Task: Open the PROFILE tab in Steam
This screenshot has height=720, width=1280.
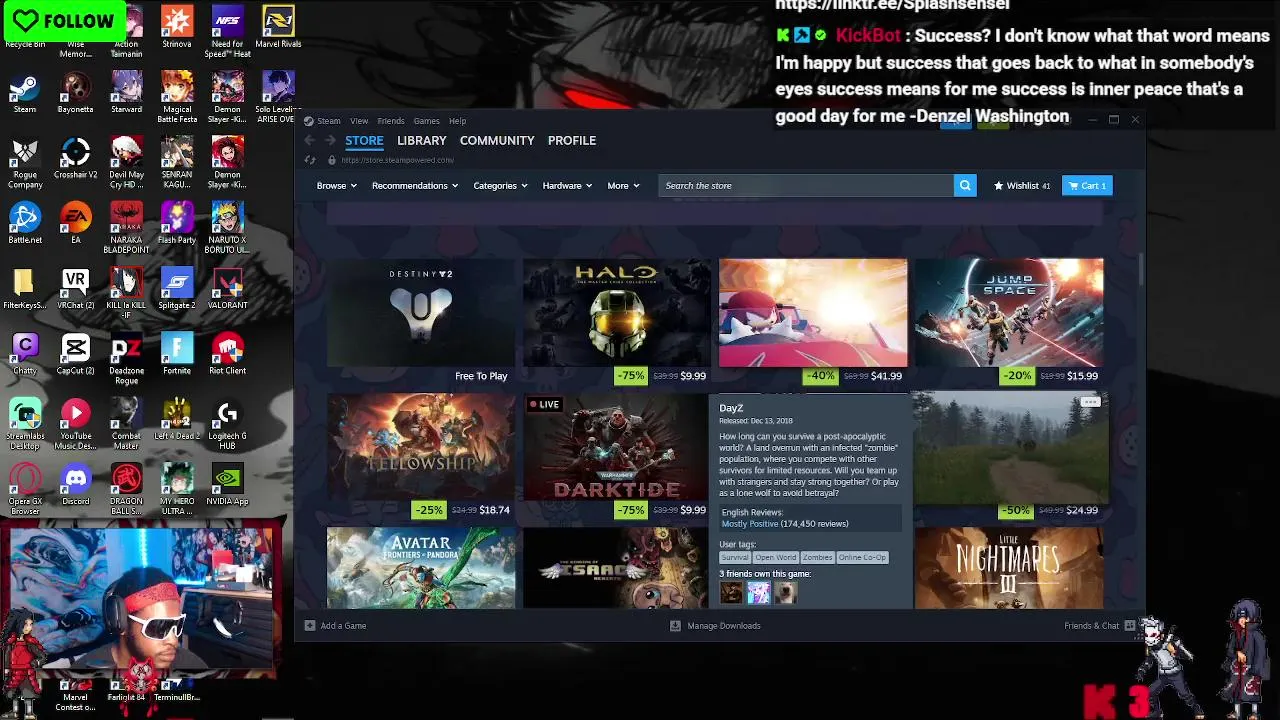Action: click(x=572, y=140)
